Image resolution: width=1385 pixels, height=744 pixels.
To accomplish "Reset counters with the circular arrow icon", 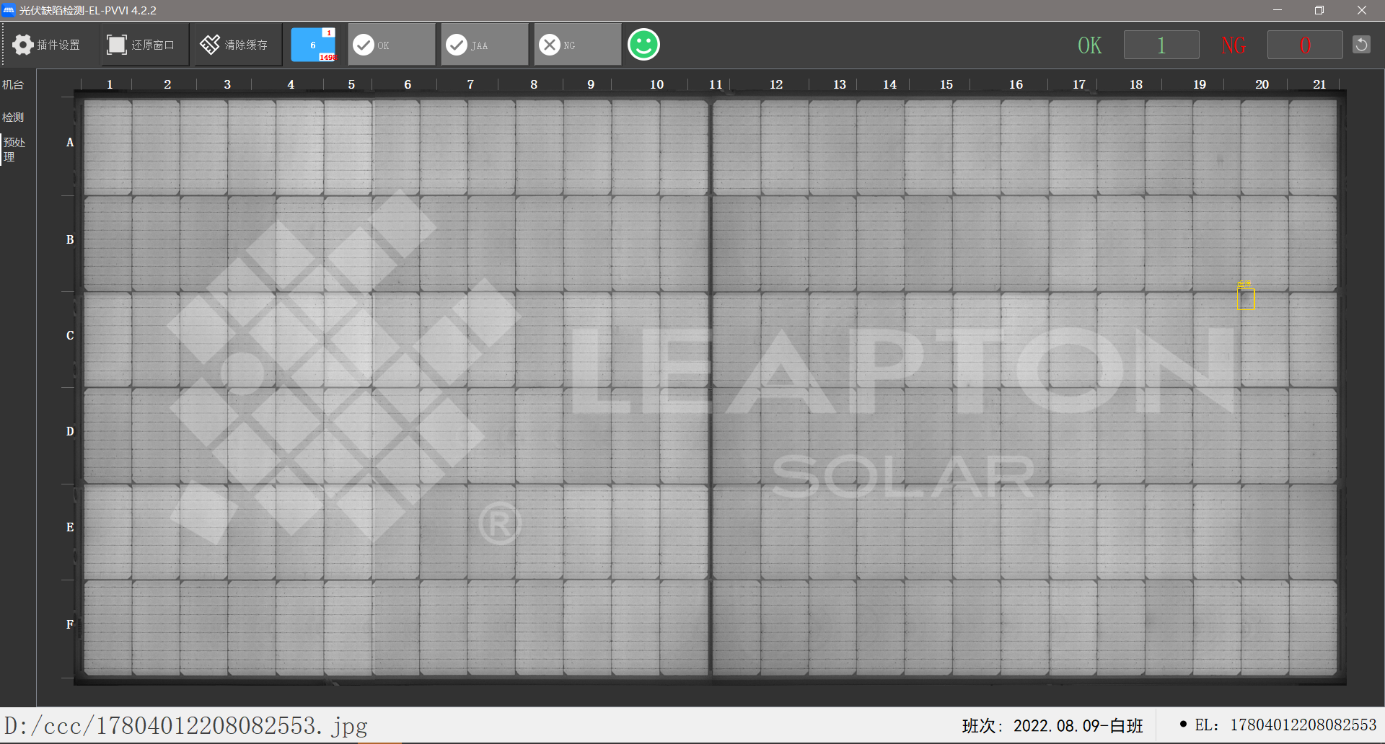I will [1361, 45].
